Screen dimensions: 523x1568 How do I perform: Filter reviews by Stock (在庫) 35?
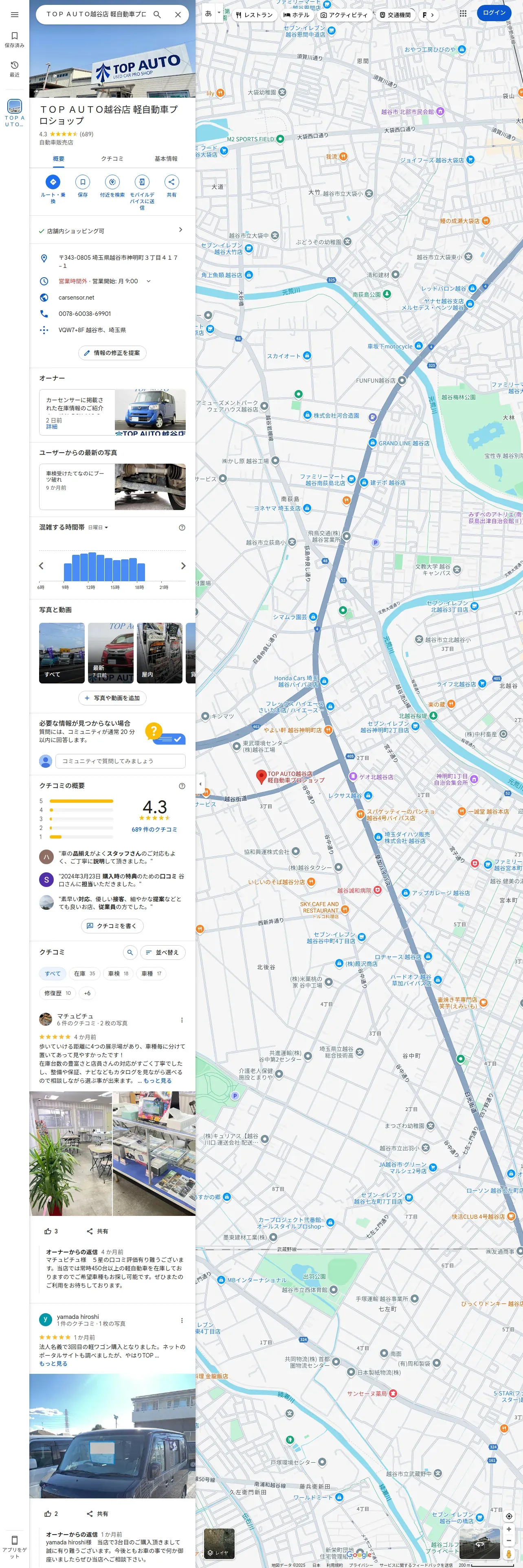click(x=85, y=974)
